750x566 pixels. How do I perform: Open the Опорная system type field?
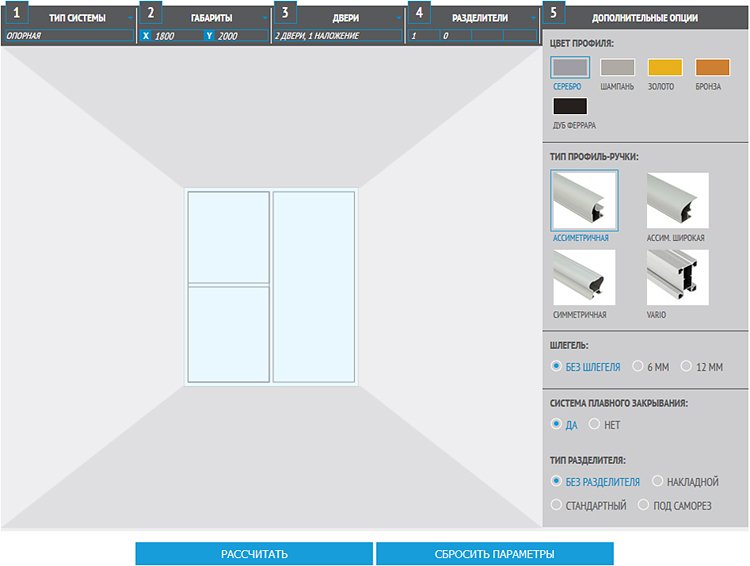tap(69, 36)
